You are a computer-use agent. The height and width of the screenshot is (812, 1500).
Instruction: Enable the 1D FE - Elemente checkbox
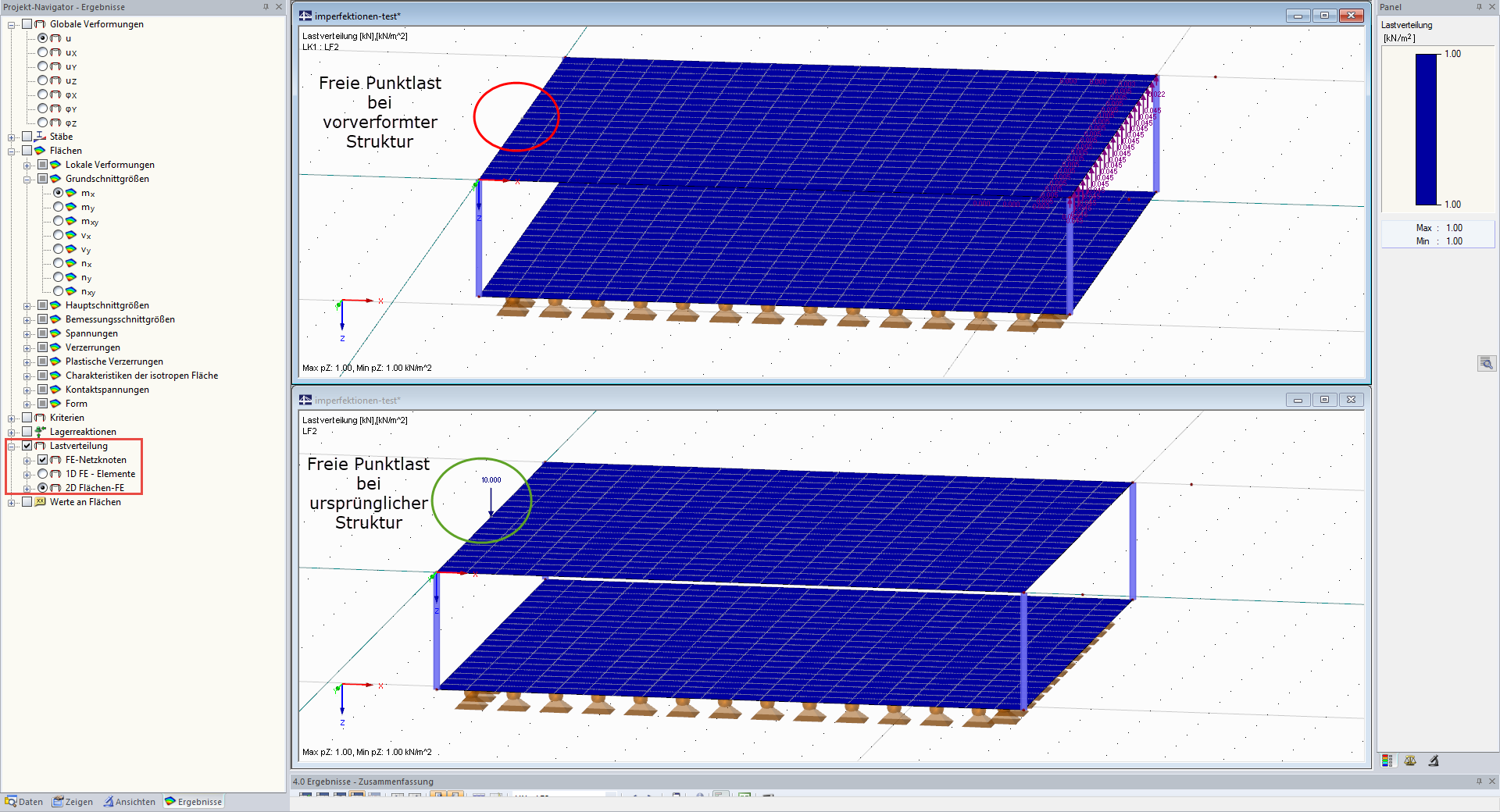[x=44, y=473]
